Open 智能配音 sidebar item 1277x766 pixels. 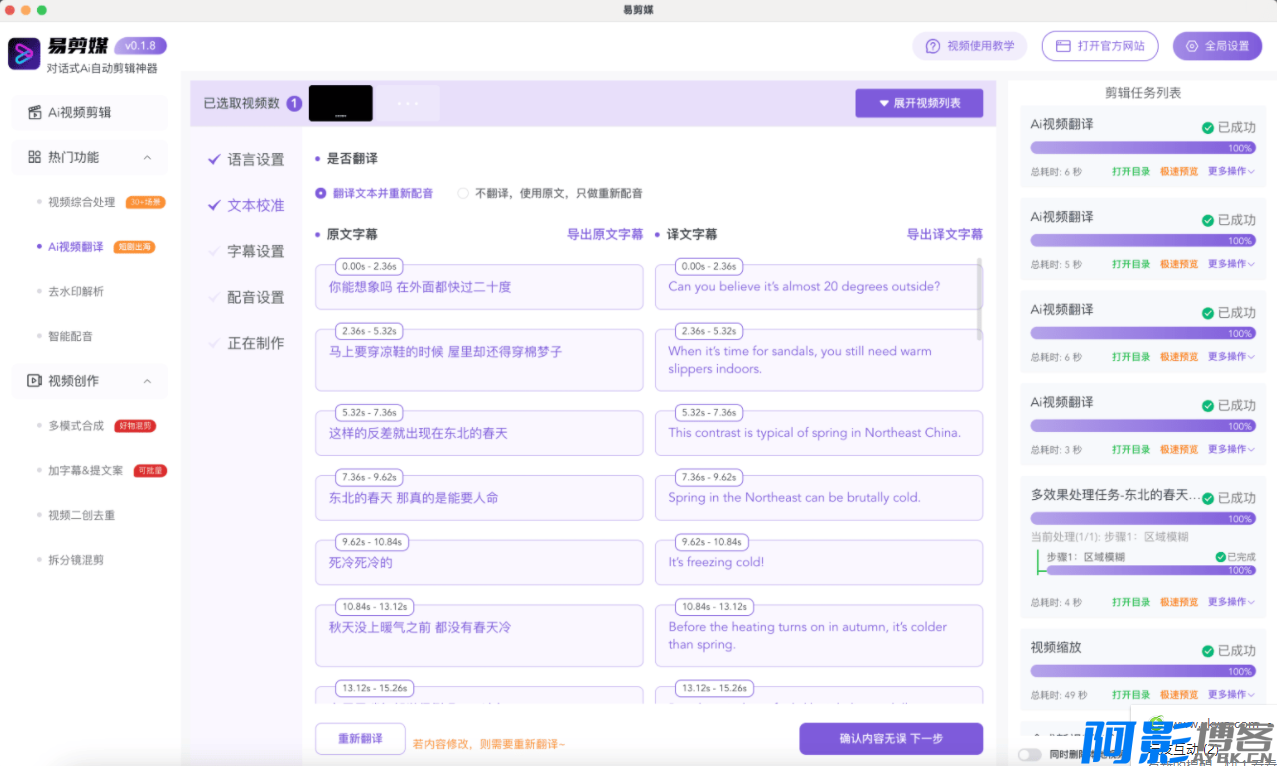[70, 336]
